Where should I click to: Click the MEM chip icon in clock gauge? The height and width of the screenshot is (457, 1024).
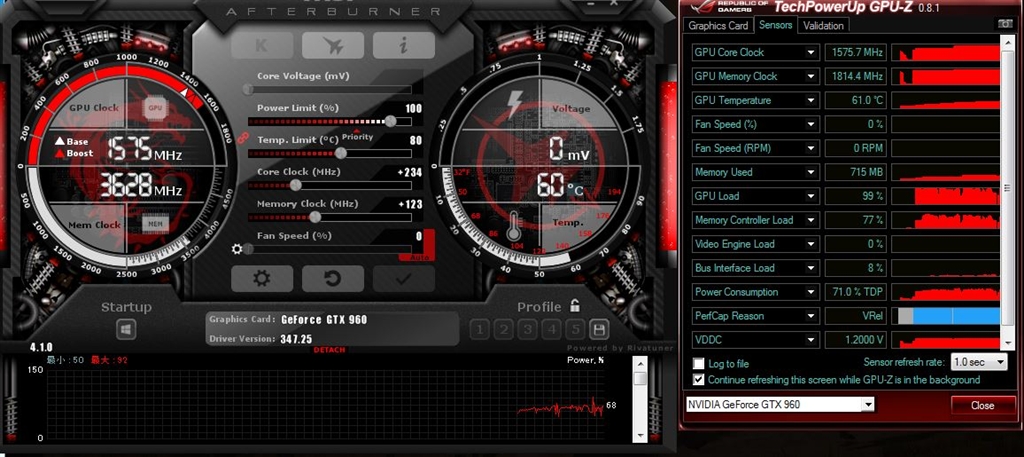point(155,225)
